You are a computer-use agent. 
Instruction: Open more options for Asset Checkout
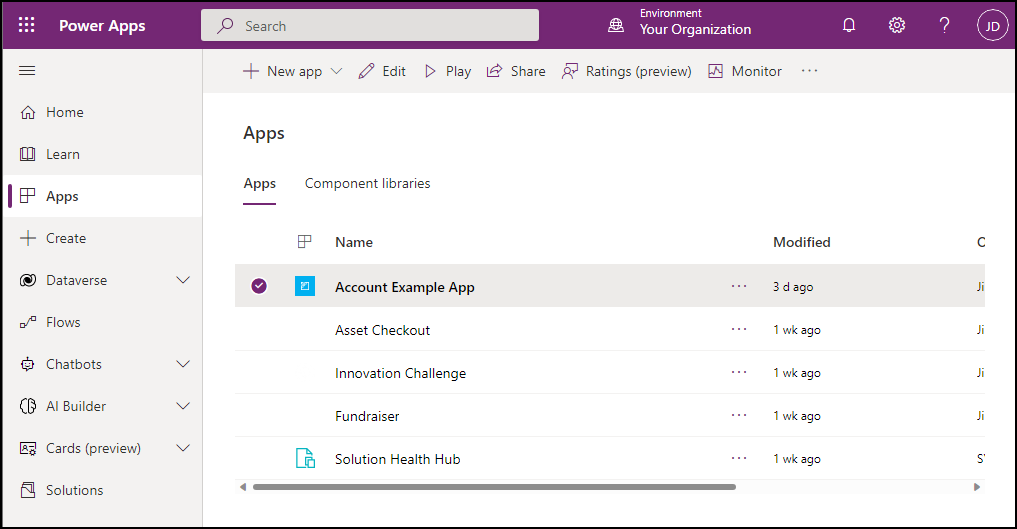pos(739,330)
